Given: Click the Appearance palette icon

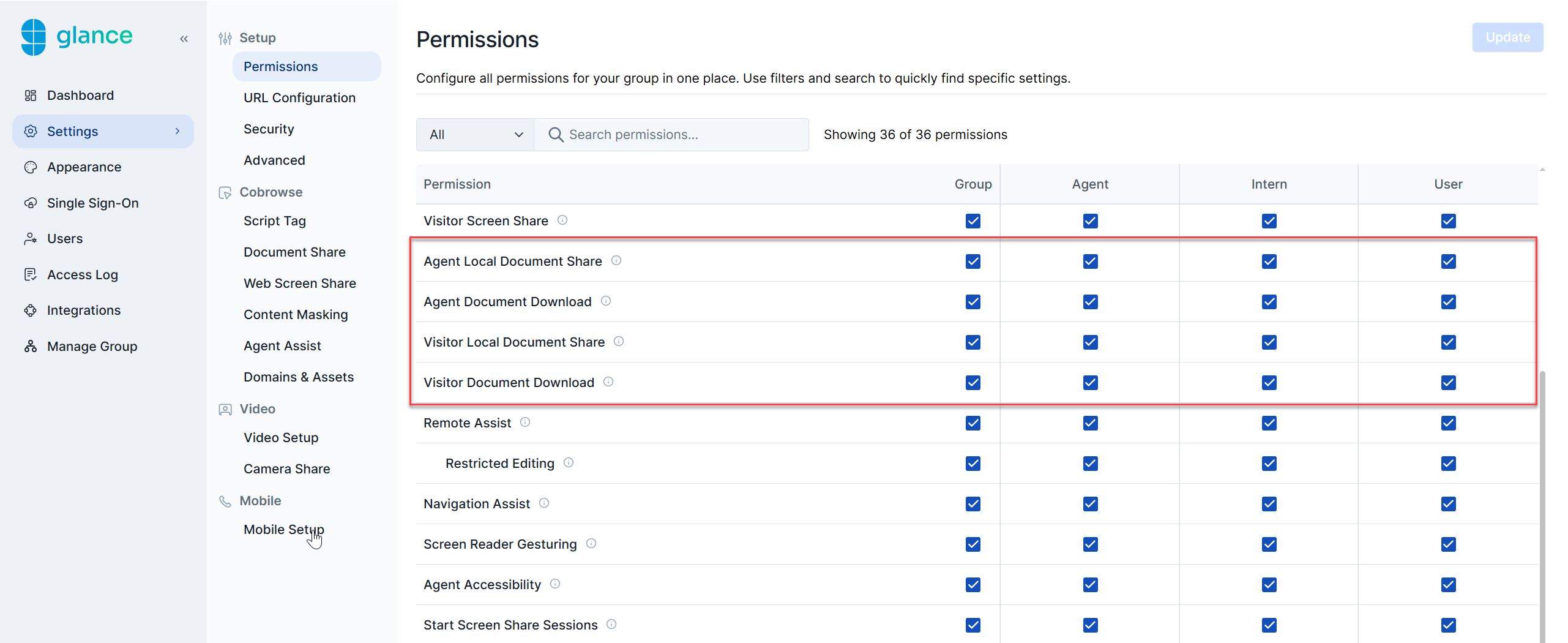Looking at the screenshot, I should click(x=31, y=167).
